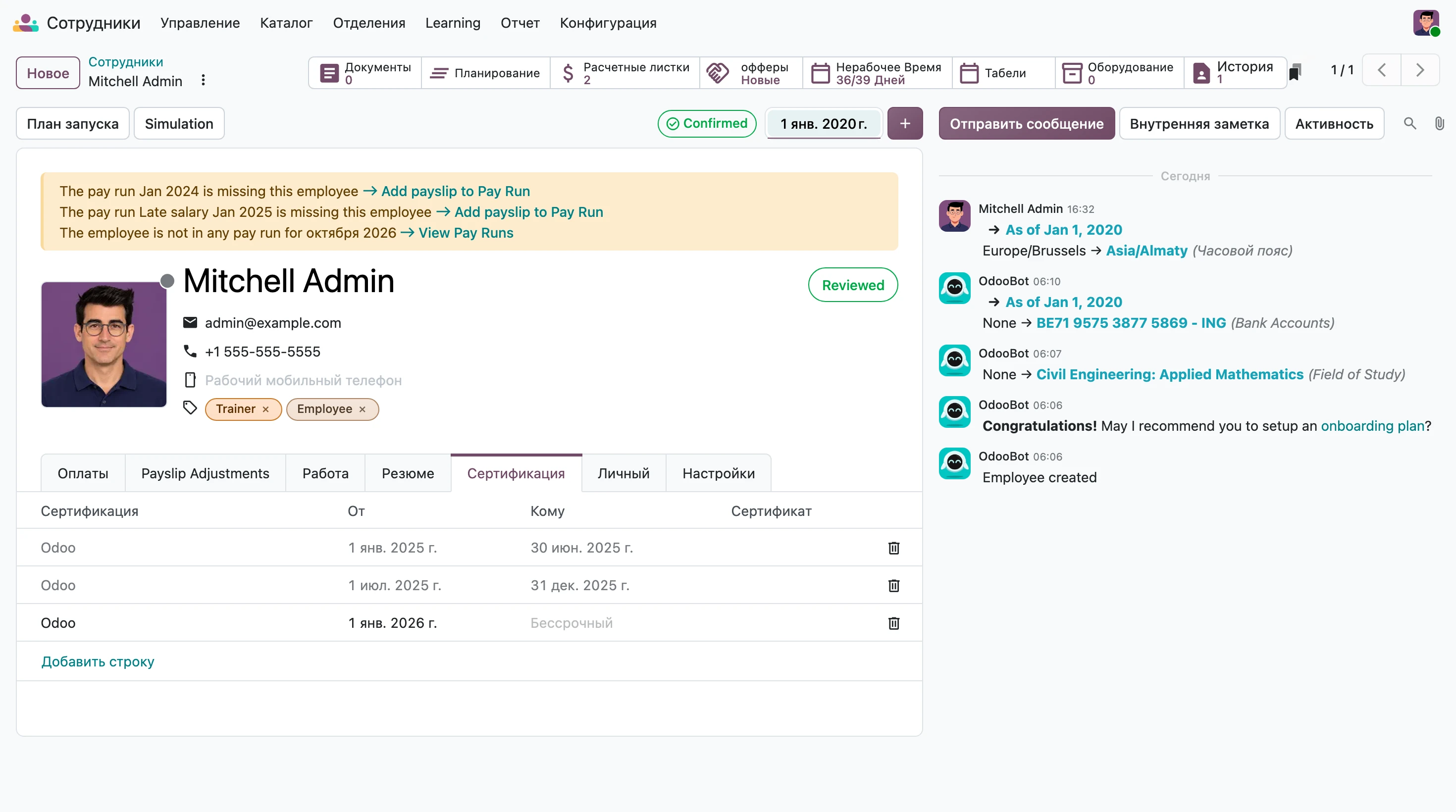
Task: Click Отправить сообщение button
Action: (1027, 124)
